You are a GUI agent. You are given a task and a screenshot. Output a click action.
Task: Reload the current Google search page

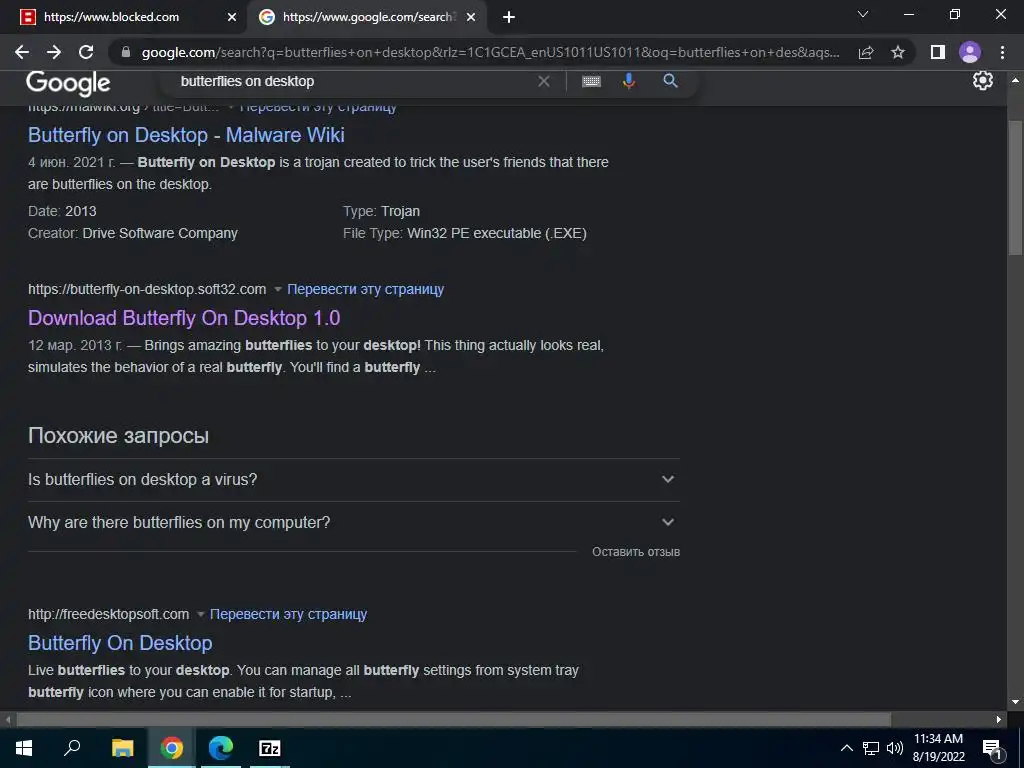pos(86,52)
